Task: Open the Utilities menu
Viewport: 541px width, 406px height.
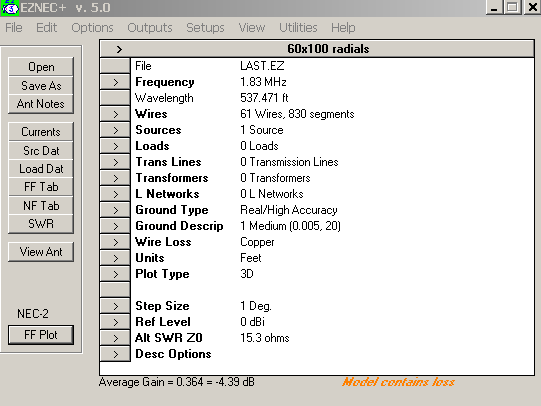Action: 298,28
